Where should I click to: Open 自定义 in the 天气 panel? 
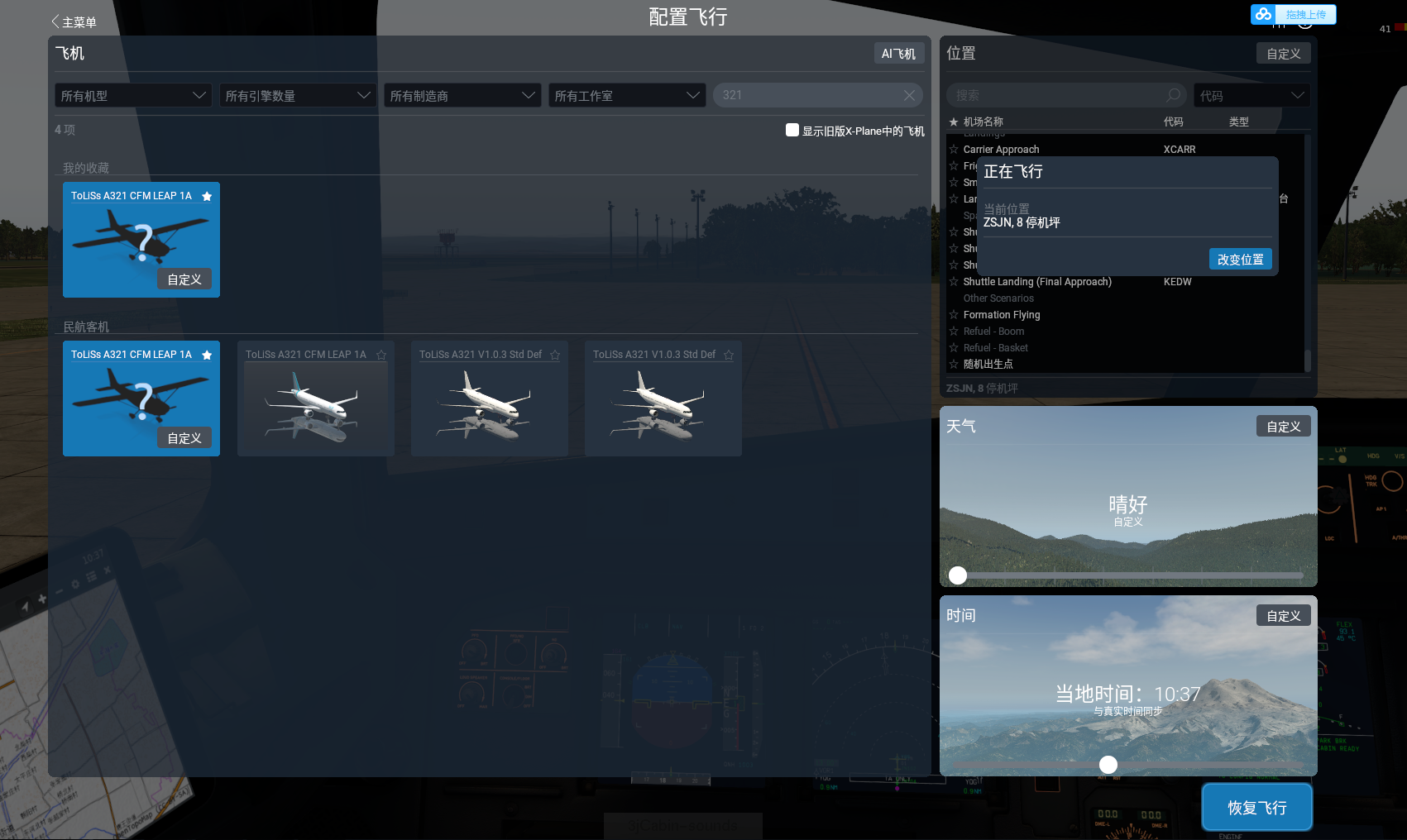(1284, 427)
